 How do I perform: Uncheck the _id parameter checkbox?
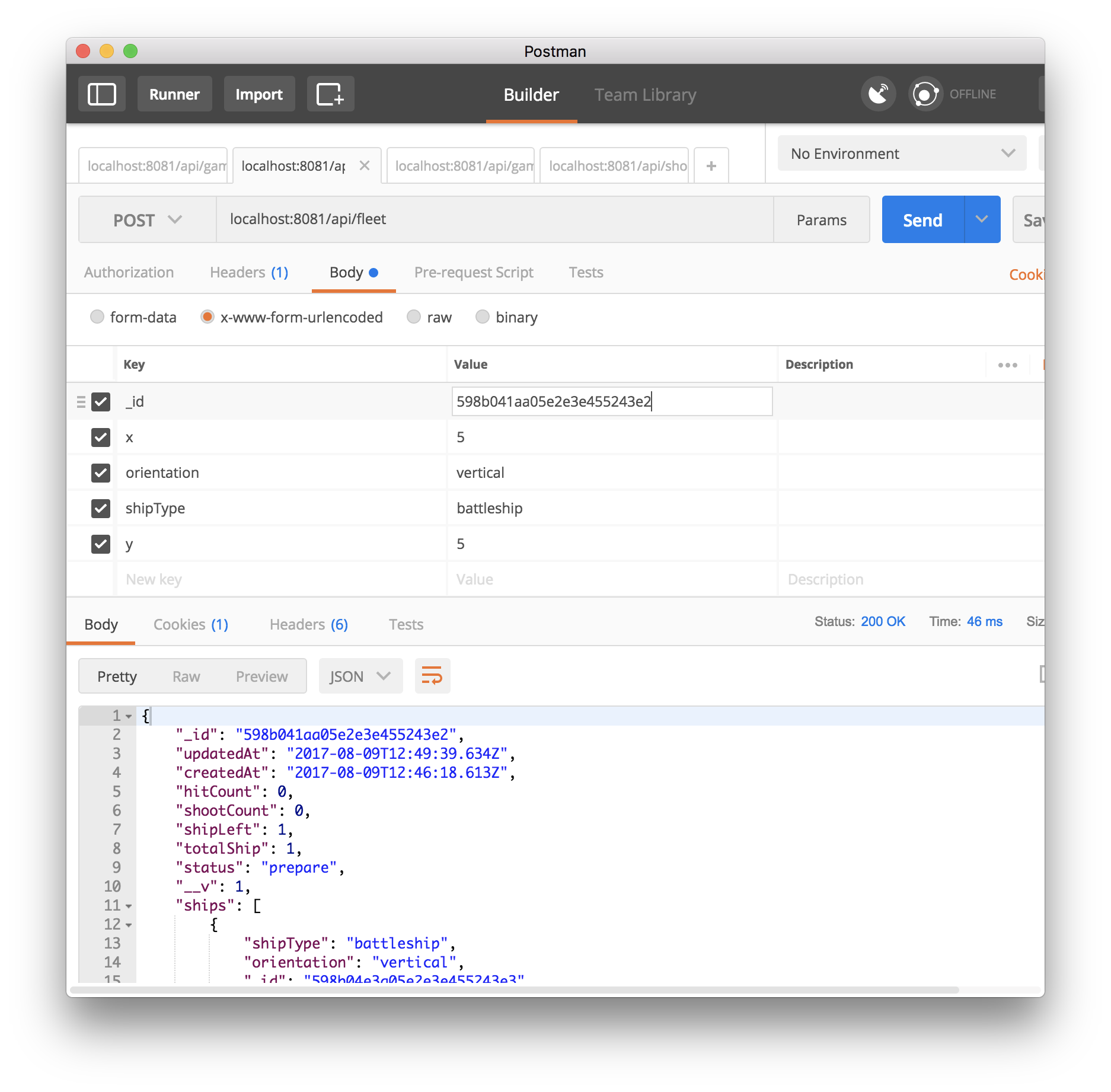pyautogui.click(x=101, y=402)
